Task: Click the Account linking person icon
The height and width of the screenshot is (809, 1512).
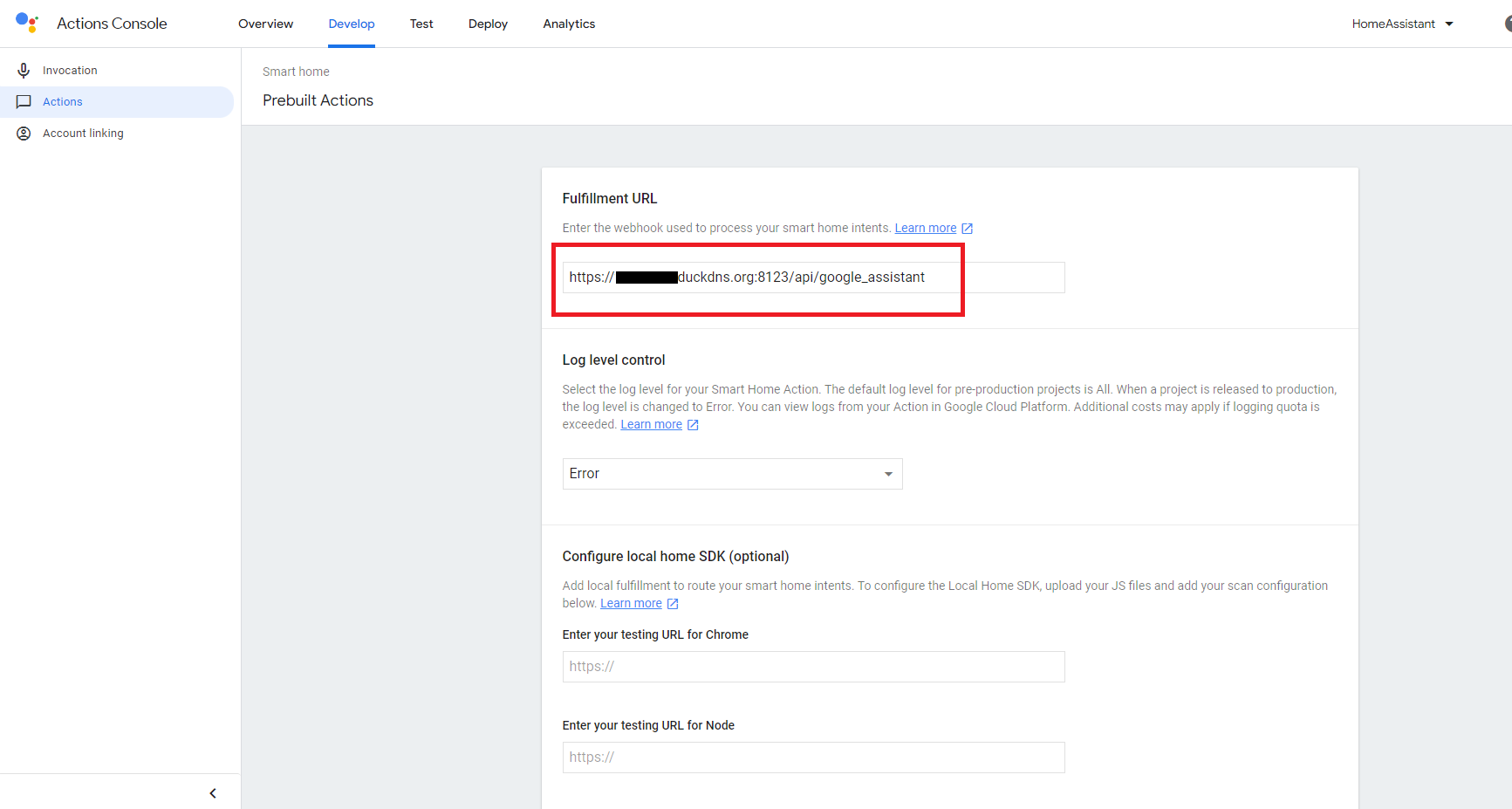Action: 24,134
